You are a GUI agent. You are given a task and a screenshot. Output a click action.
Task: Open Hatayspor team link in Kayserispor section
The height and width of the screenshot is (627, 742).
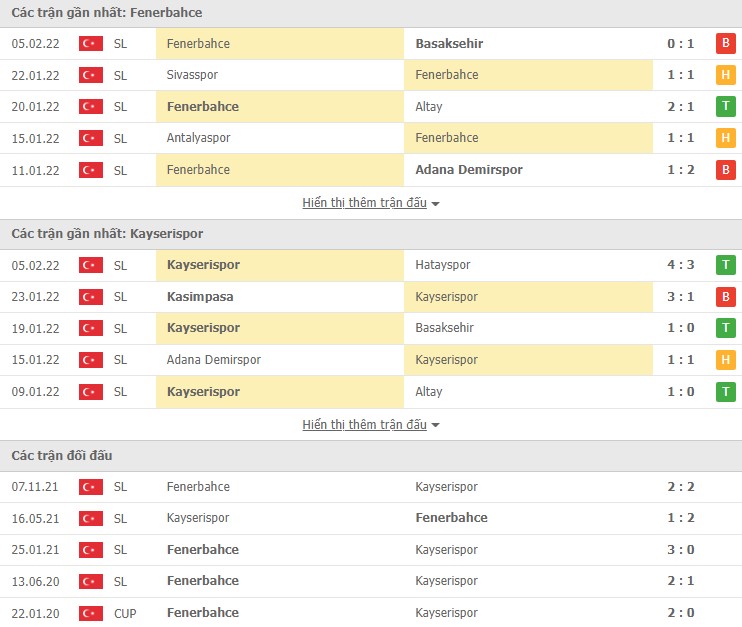click(442, 265)
